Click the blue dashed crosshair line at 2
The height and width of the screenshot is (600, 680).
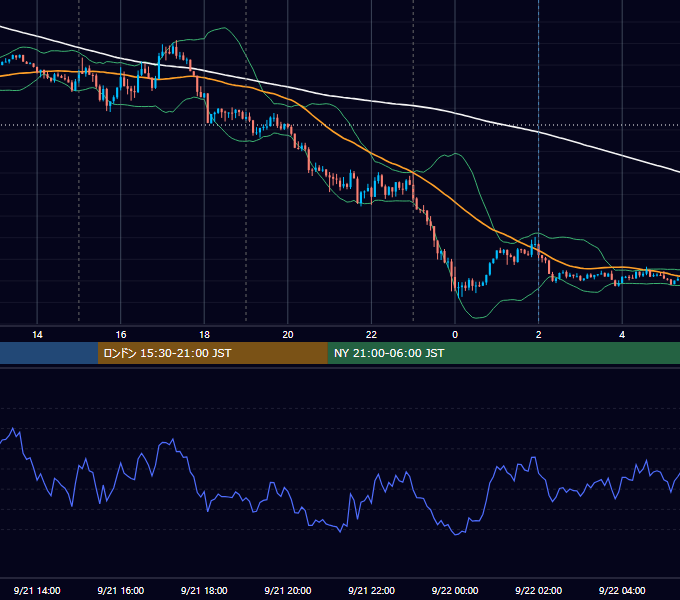click(x=539, y=161)
